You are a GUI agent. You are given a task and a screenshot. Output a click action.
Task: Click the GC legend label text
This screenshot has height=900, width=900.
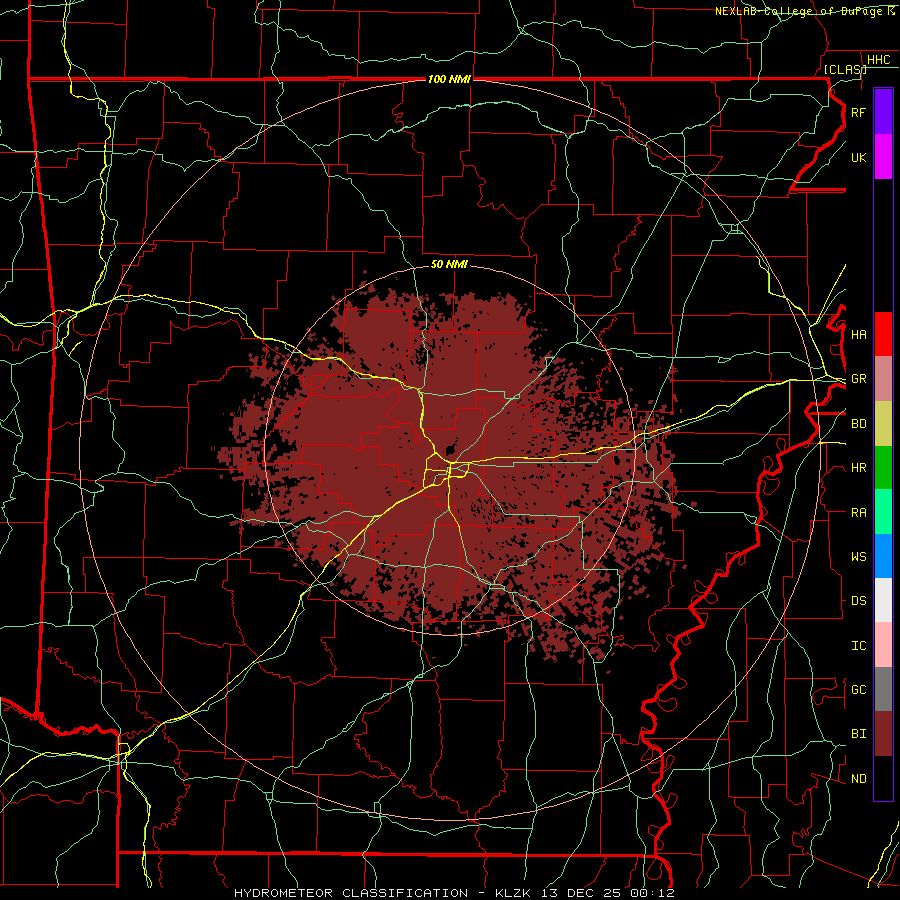pos(858,690)
